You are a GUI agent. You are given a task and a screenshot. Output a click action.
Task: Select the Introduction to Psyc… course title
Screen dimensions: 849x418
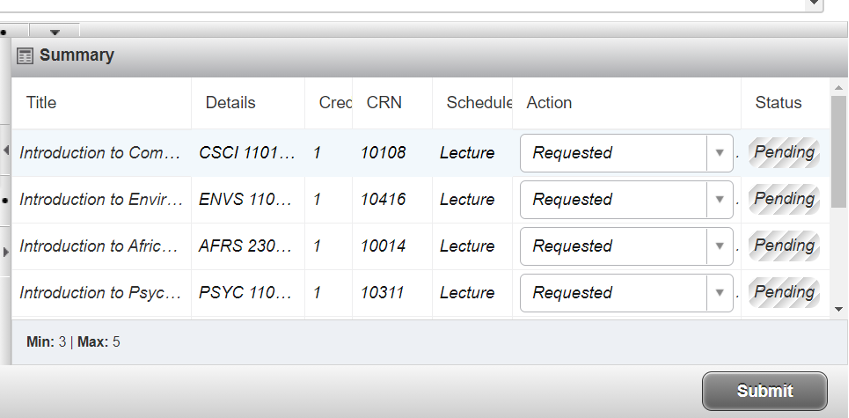100,292
